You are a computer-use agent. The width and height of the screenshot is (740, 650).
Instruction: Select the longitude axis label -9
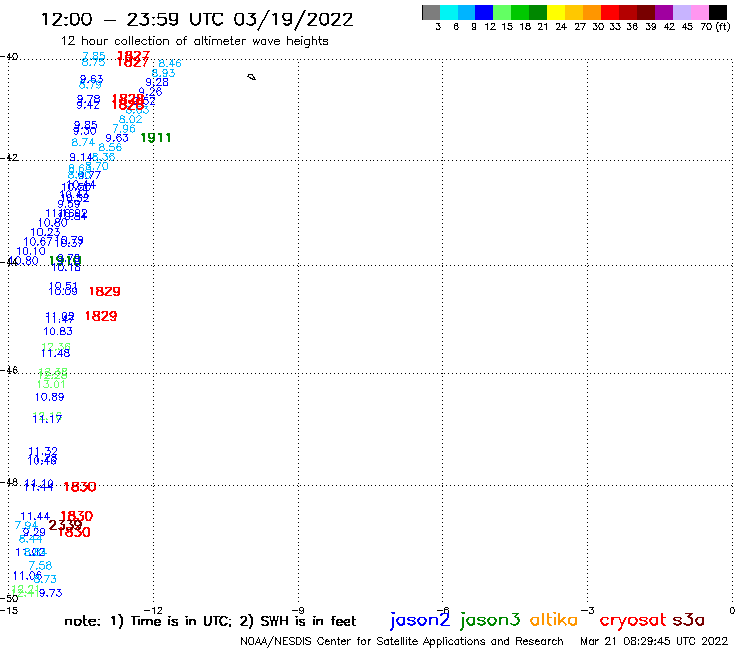(x=298, y=610)
